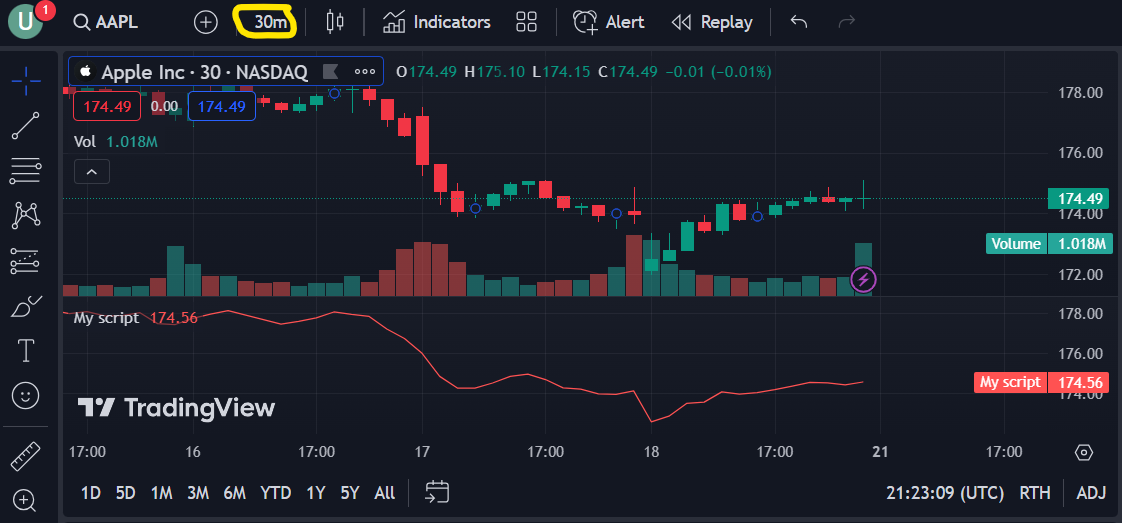Create a new Alert
The width and height of the screenshot is (1122, 523).
(609, 22)
